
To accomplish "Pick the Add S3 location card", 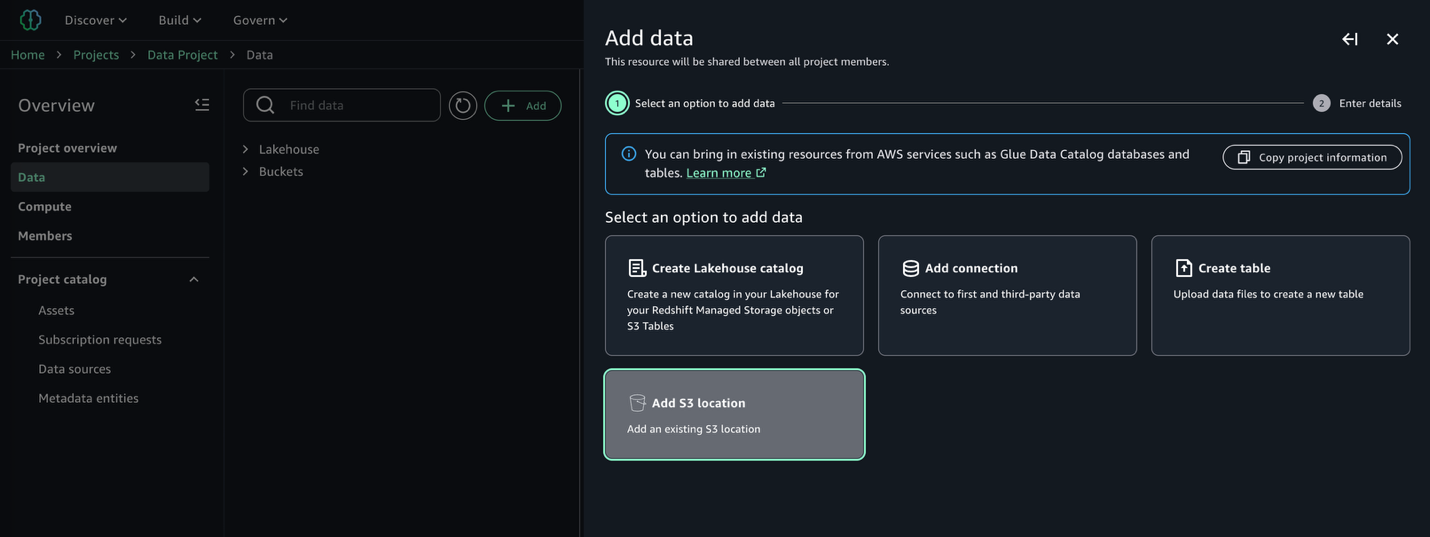I will coord(734,415).
